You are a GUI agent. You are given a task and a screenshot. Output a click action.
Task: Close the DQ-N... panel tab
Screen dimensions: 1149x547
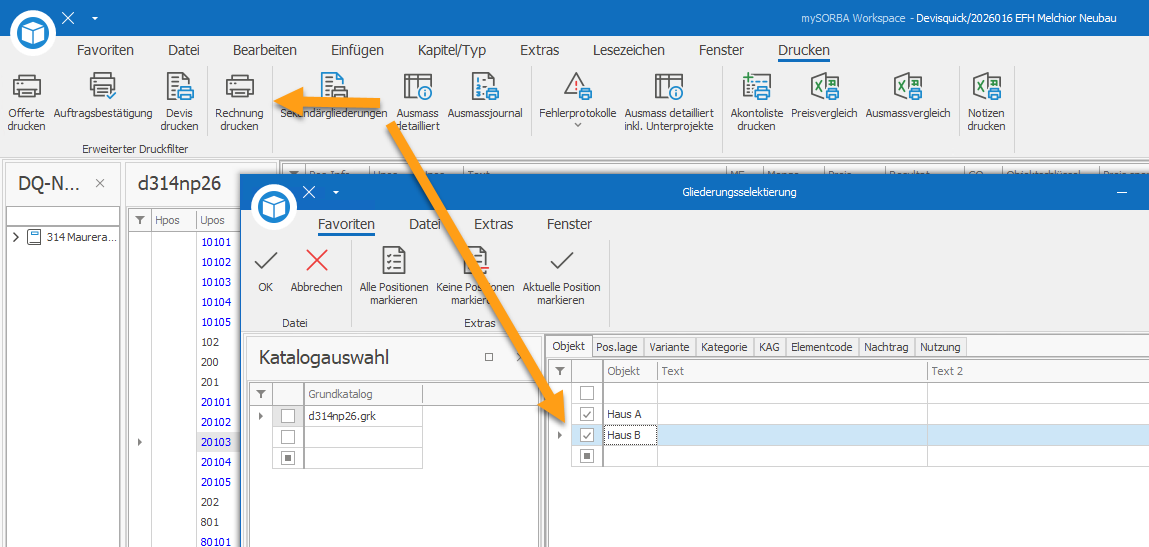pos(101,183)
